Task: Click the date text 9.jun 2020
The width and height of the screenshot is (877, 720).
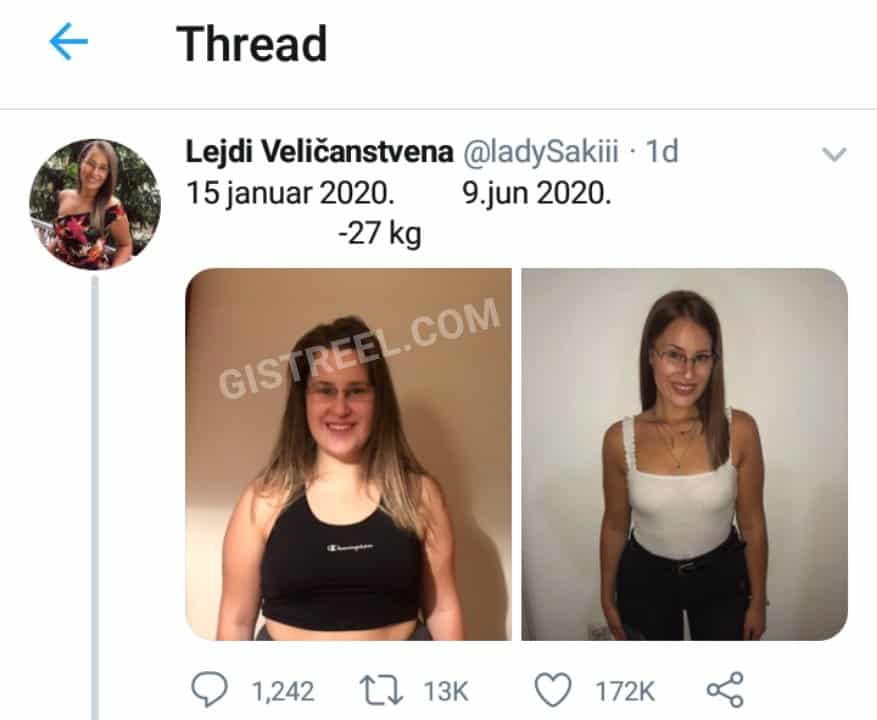Action: click(537, 194)
